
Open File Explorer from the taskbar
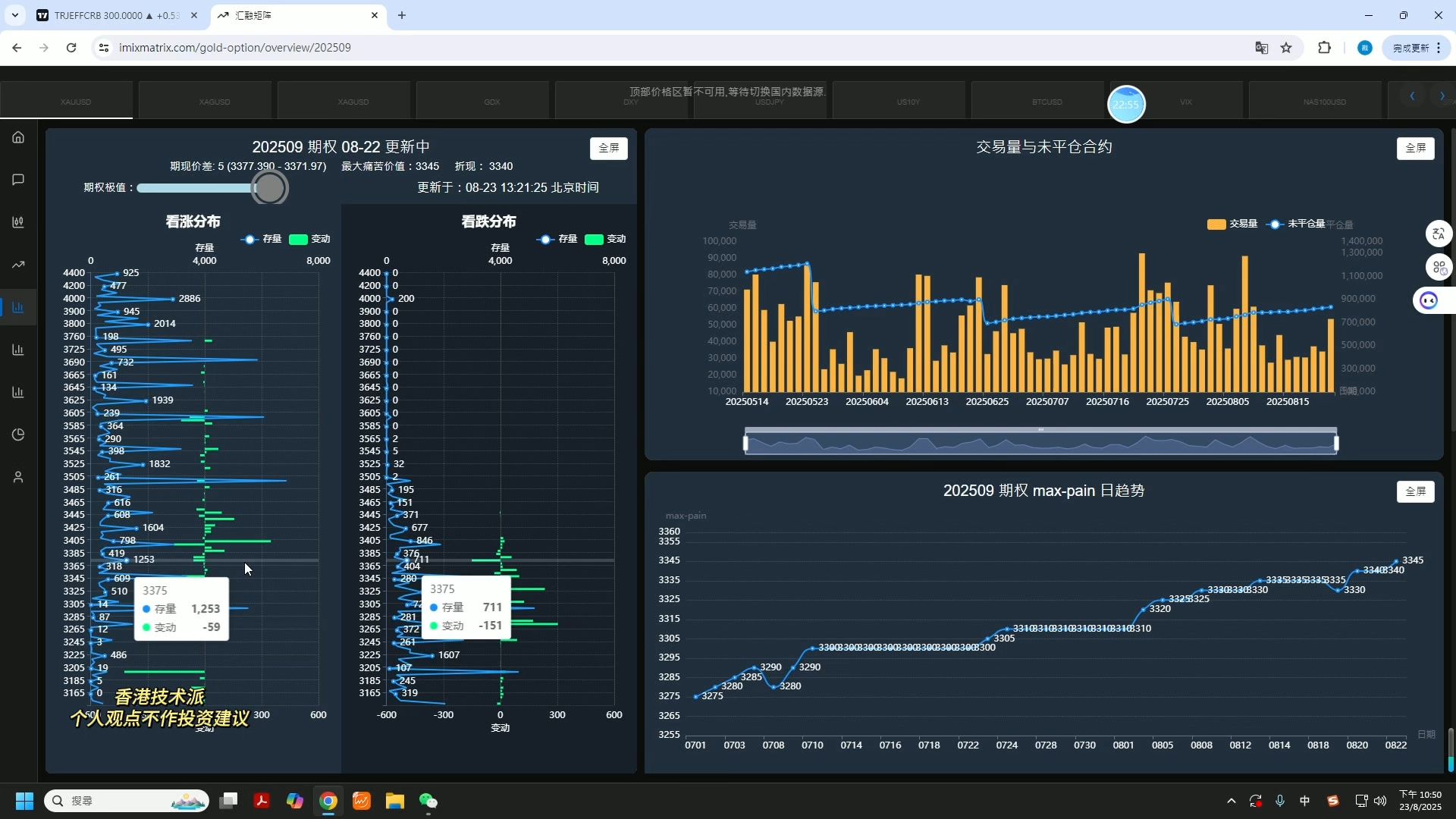click(x=395, y=801)
